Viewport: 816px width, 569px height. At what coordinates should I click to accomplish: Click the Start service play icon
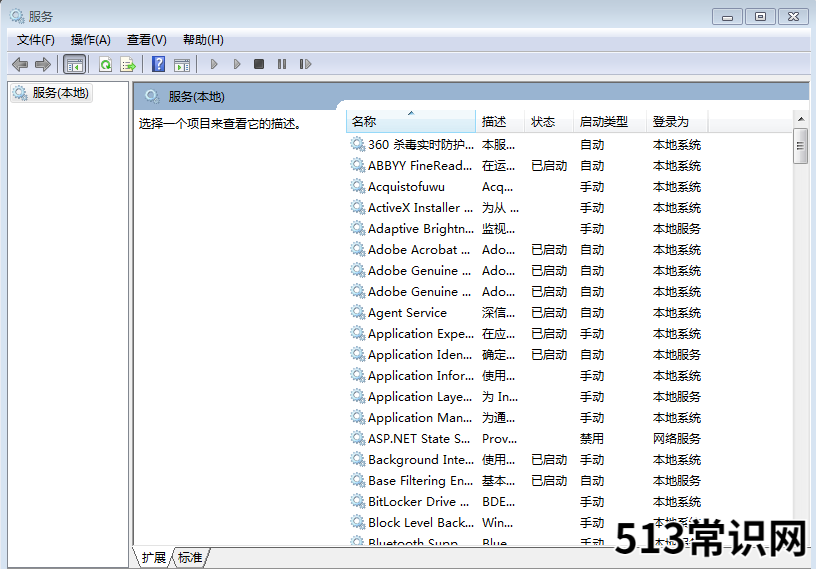(213, 65)
